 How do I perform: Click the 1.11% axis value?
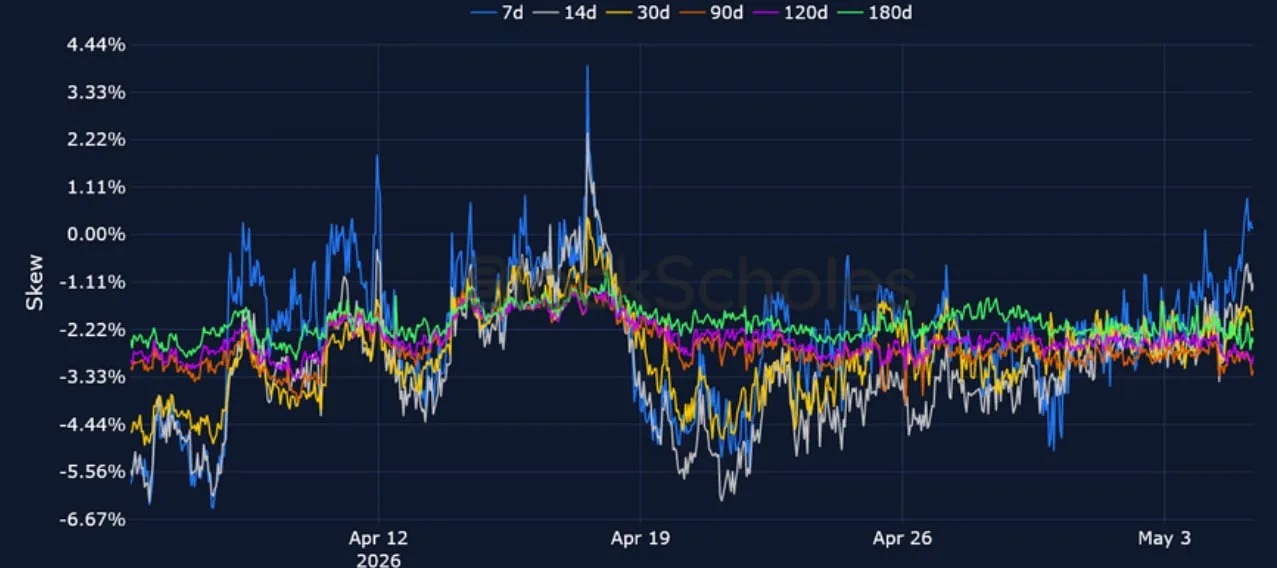click(x=96, y=187)
